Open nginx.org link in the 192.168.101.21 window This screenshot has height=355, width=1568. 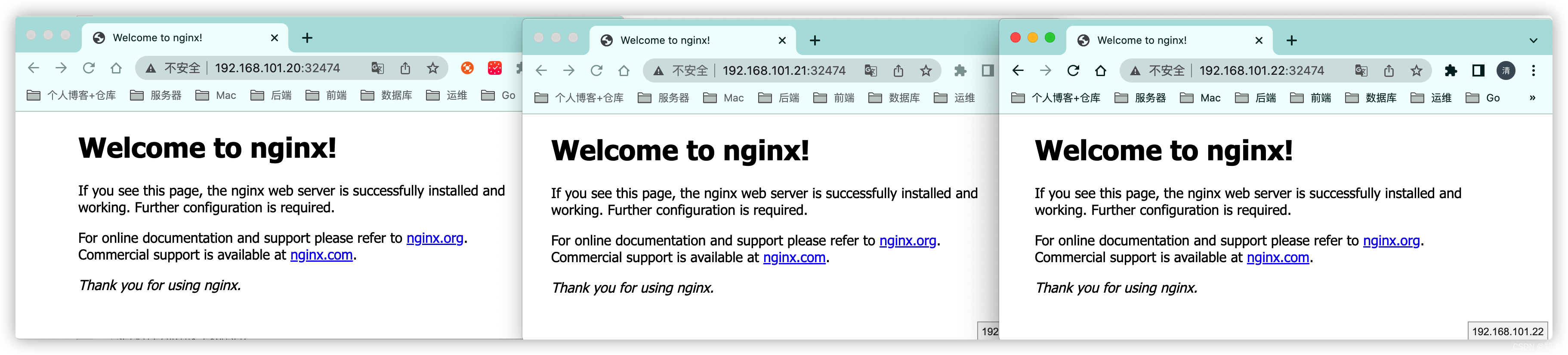[907, 241]
